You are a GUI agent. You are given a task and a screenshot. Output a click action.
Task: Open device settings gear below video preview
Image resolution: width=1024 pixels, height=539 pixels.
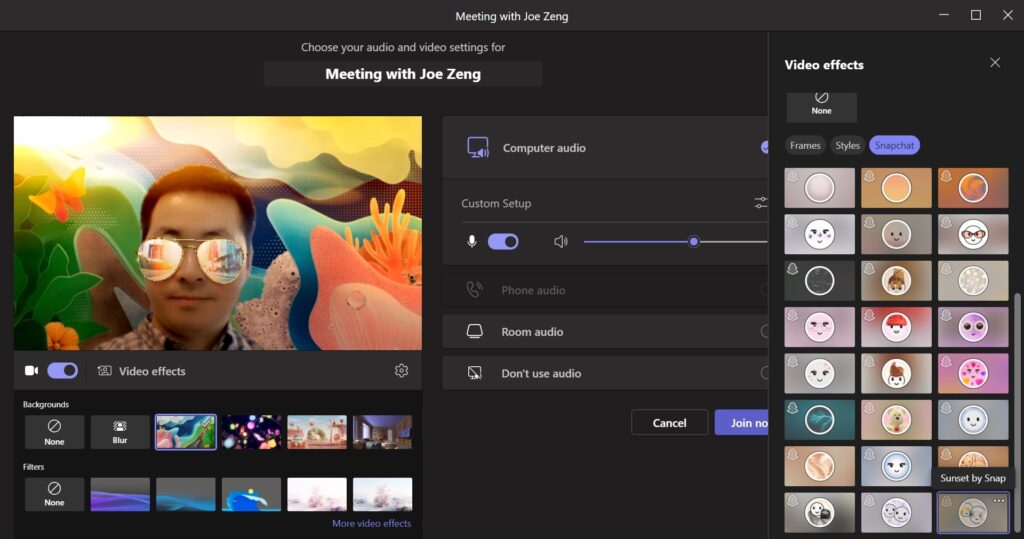coord(401,371)
